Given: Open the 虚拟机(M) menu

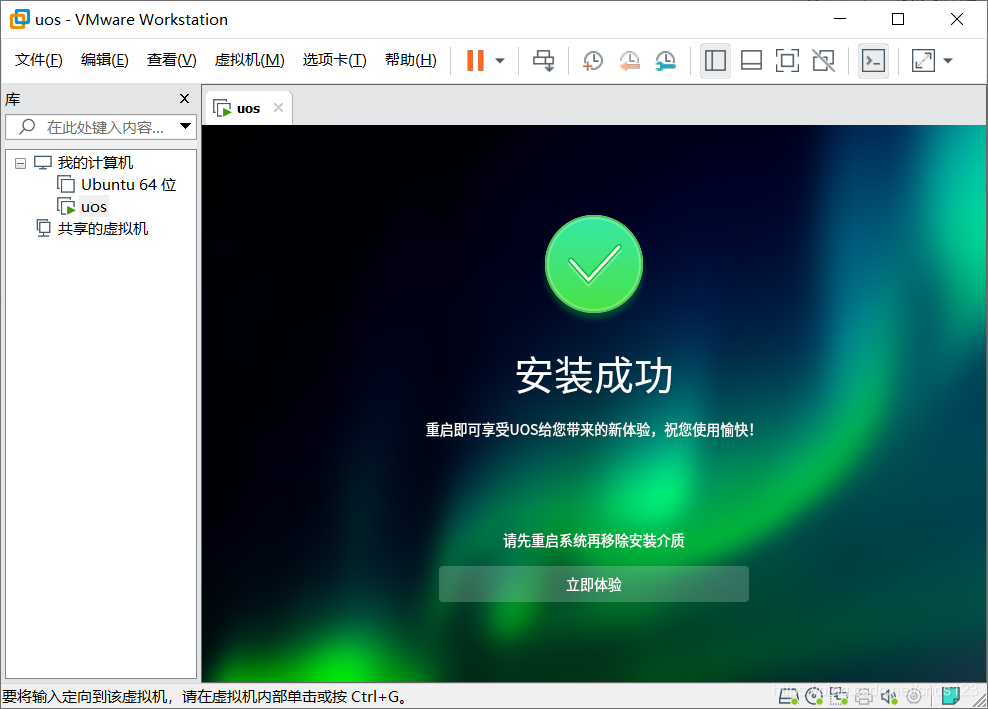Looking at the screenshot, I should [x=250, y=60].
